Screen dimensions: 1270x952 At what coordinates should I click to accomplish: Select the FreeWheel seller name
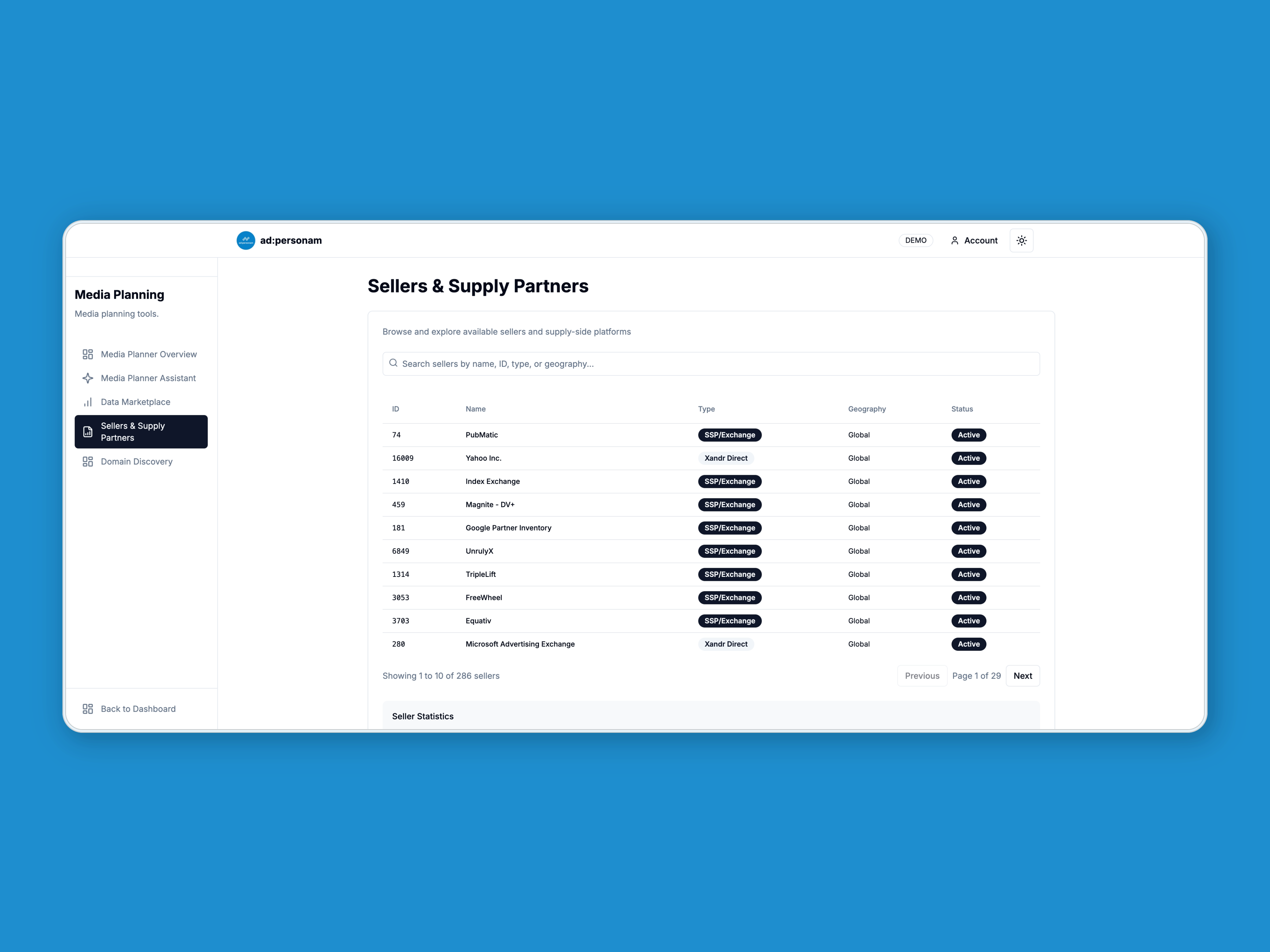click(x=483, y=597)
